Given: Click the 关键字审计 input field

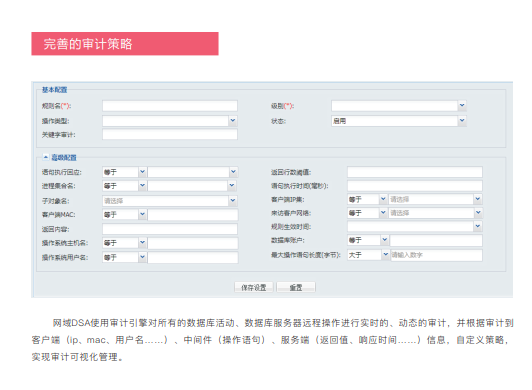Looking at the screenshot, I should [x=170, y=134].
